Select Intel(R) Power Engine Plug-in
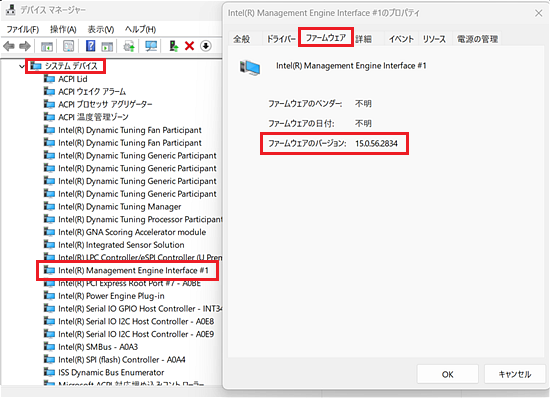Image resolution: width=550 pixels, height=398 pixels. pos(111,296)
